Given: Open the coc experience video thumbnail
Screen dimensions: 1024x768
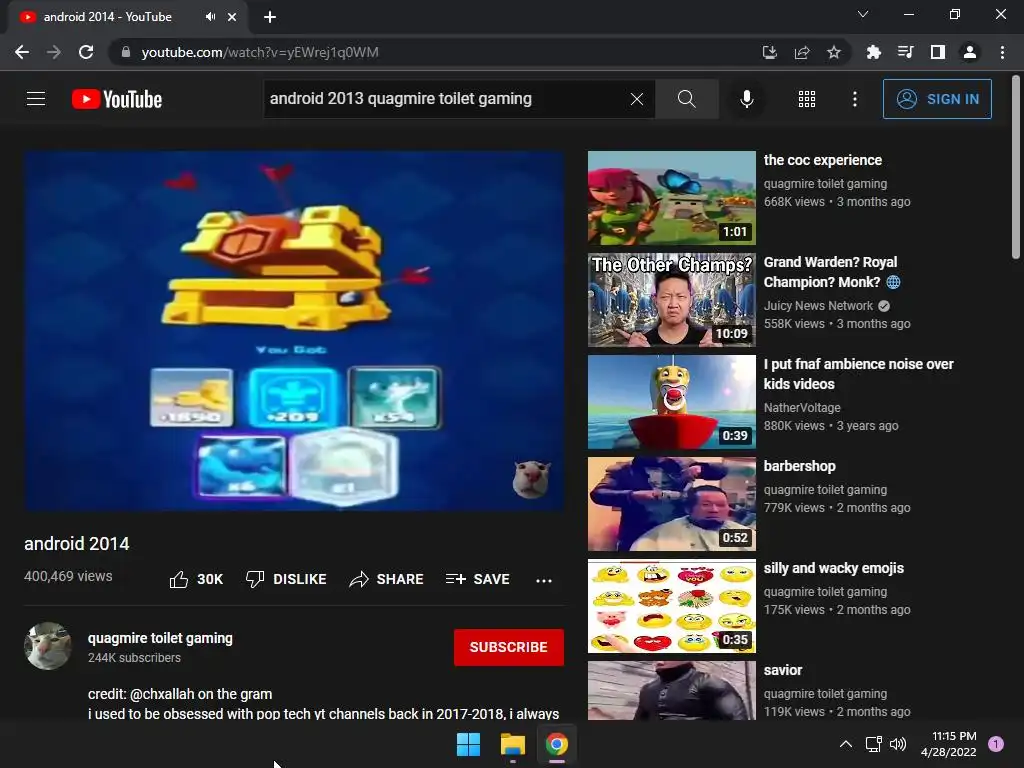Looking at the screenshot, I should click(x=671, y=198).
